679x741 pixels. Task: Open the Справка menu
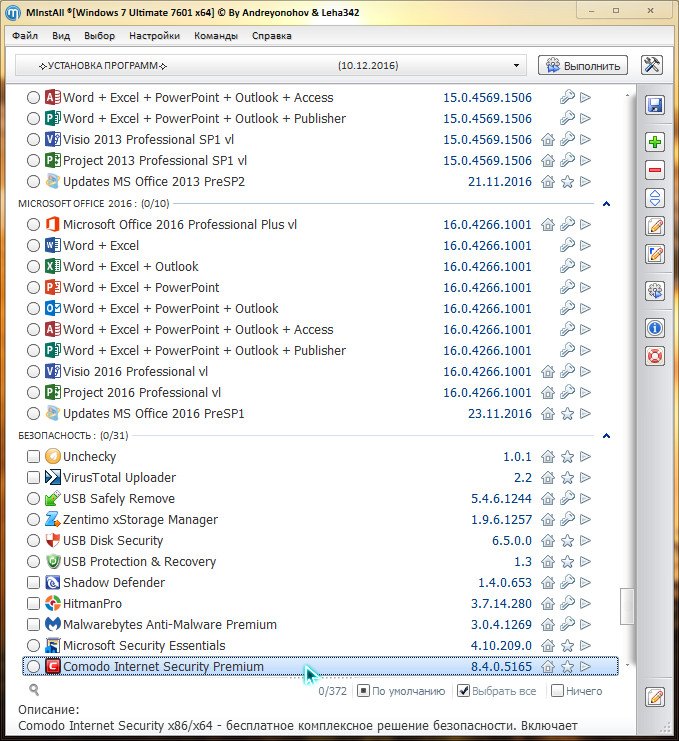(x=272, y=36)
